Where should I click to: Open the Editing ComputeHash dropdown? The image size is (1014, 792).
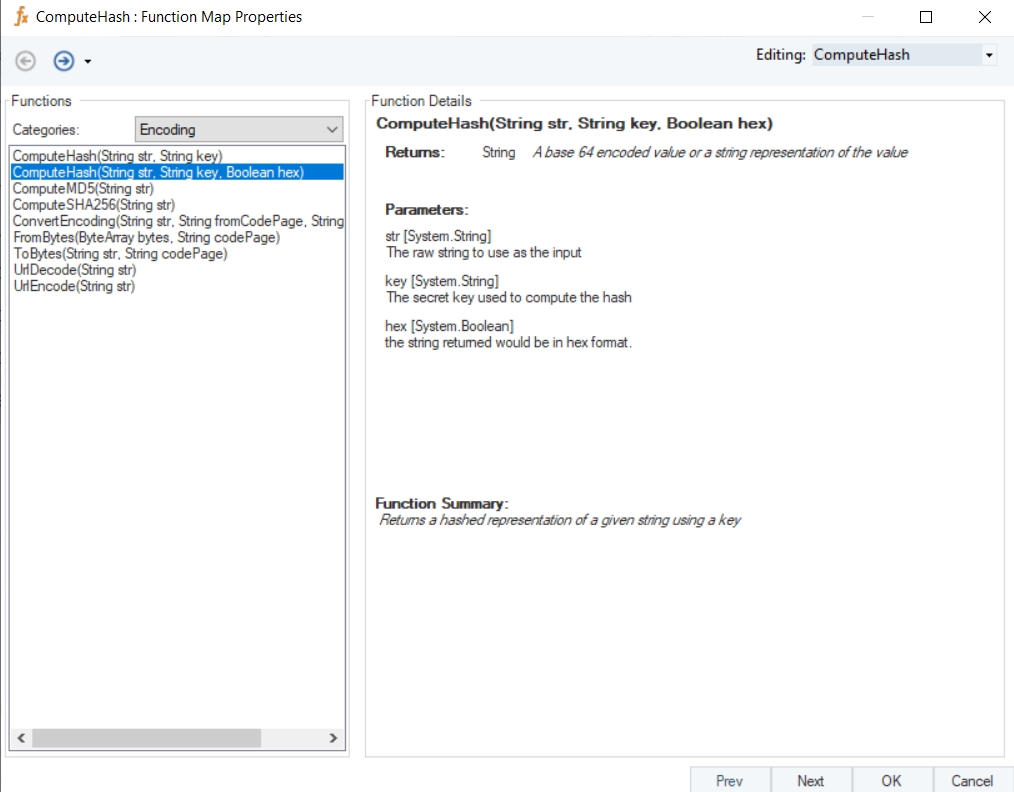coord(989,55)
